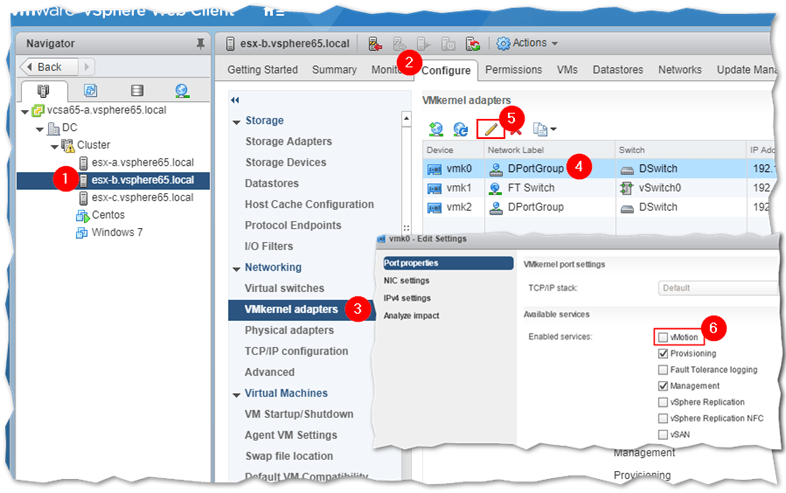Click the FT Switch port group icon

pos(495,189)
